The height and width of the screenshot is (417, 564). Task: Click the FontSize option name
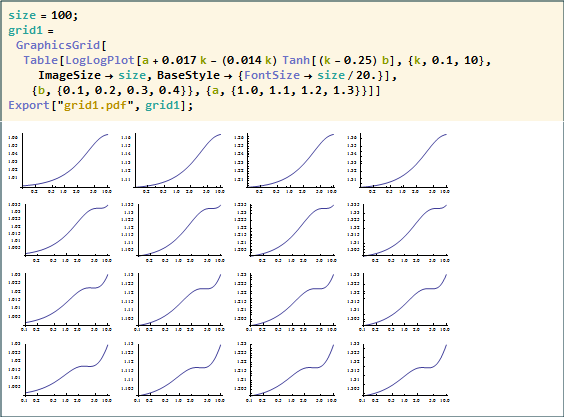[272, 75]
